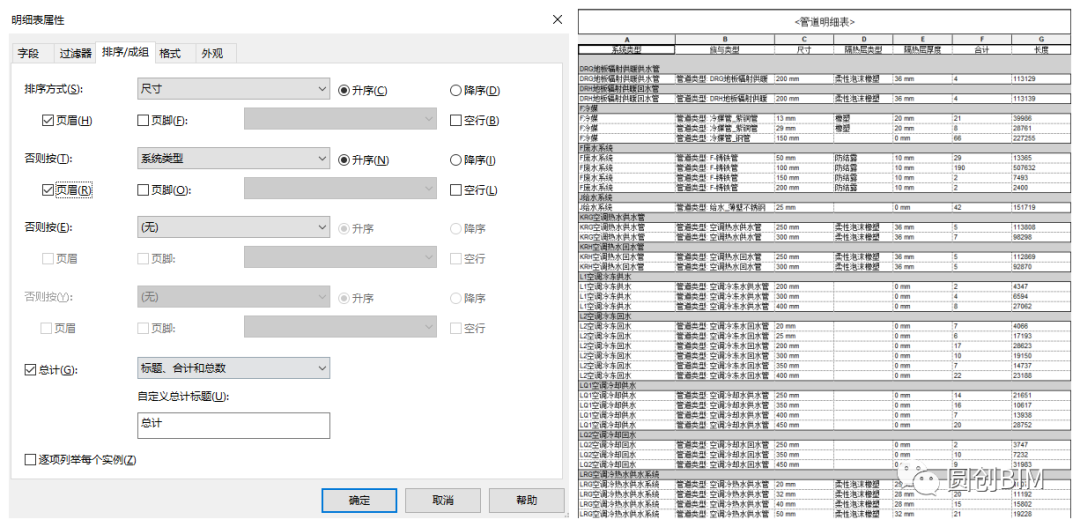1080x527 pixels.
Task: Click the length cell 507632
Action: point(1041,167)
